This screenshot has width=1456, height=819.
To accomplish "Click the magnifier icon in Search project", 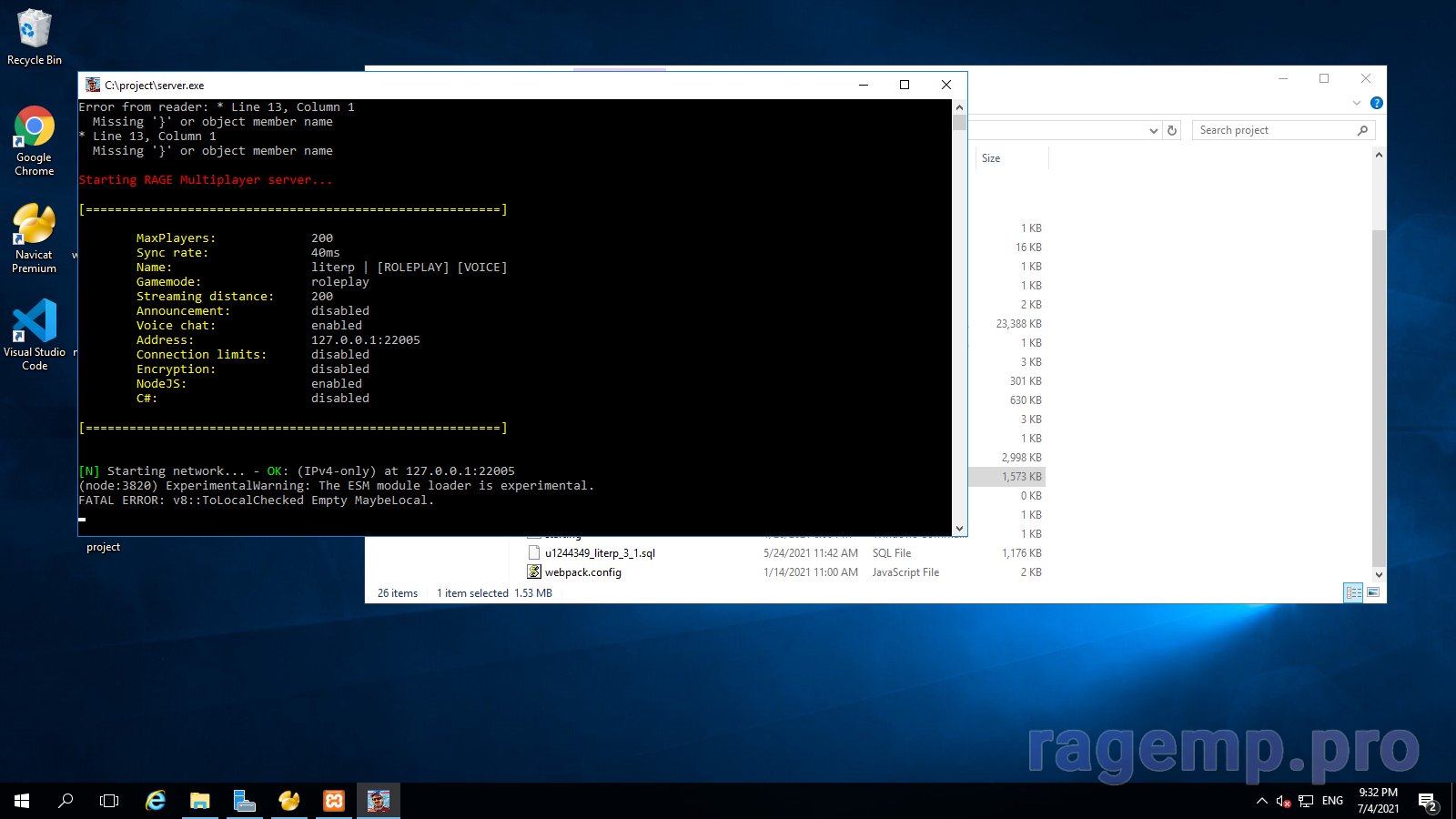I will pyautogui.click(x=1362, y=130).
